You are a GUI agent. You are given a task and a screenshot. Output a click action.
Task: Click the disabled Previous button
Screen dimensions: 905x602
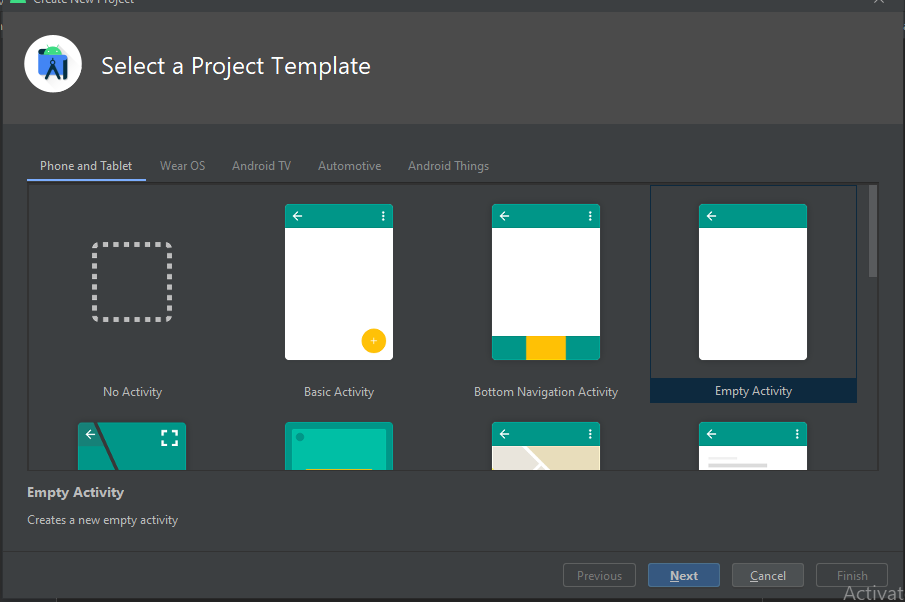click(x=599, y=575)
